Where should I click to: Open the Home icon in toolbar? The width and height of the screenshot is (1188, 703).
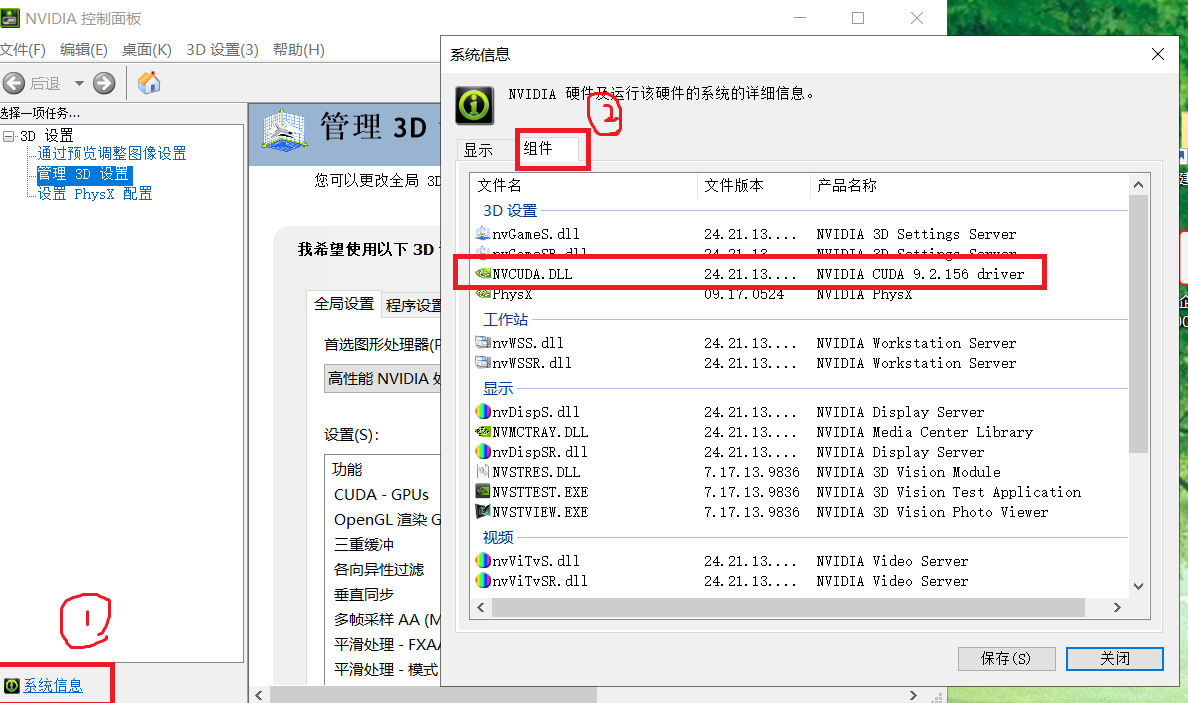click(149, 83)
